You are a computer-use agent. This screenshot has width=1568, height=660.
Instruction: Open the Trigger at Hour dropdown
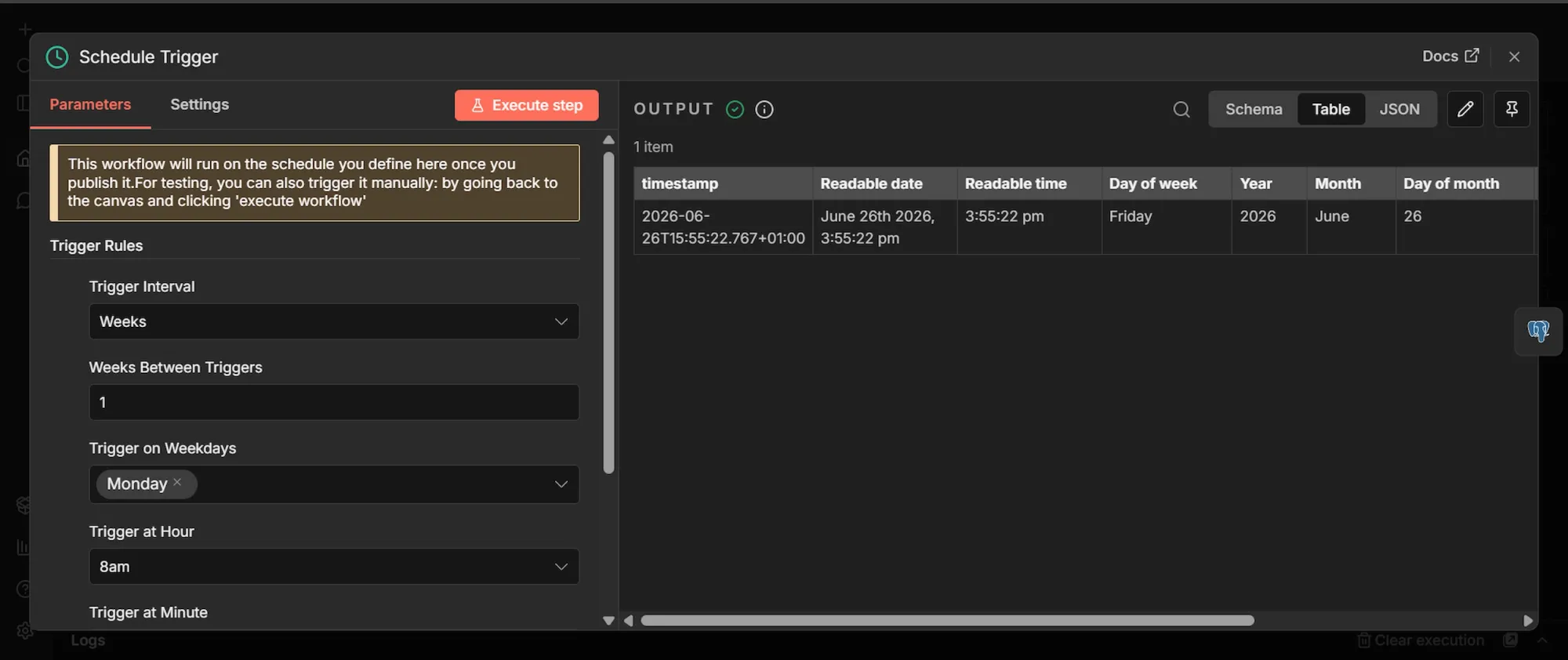click(x=334, y=566)
